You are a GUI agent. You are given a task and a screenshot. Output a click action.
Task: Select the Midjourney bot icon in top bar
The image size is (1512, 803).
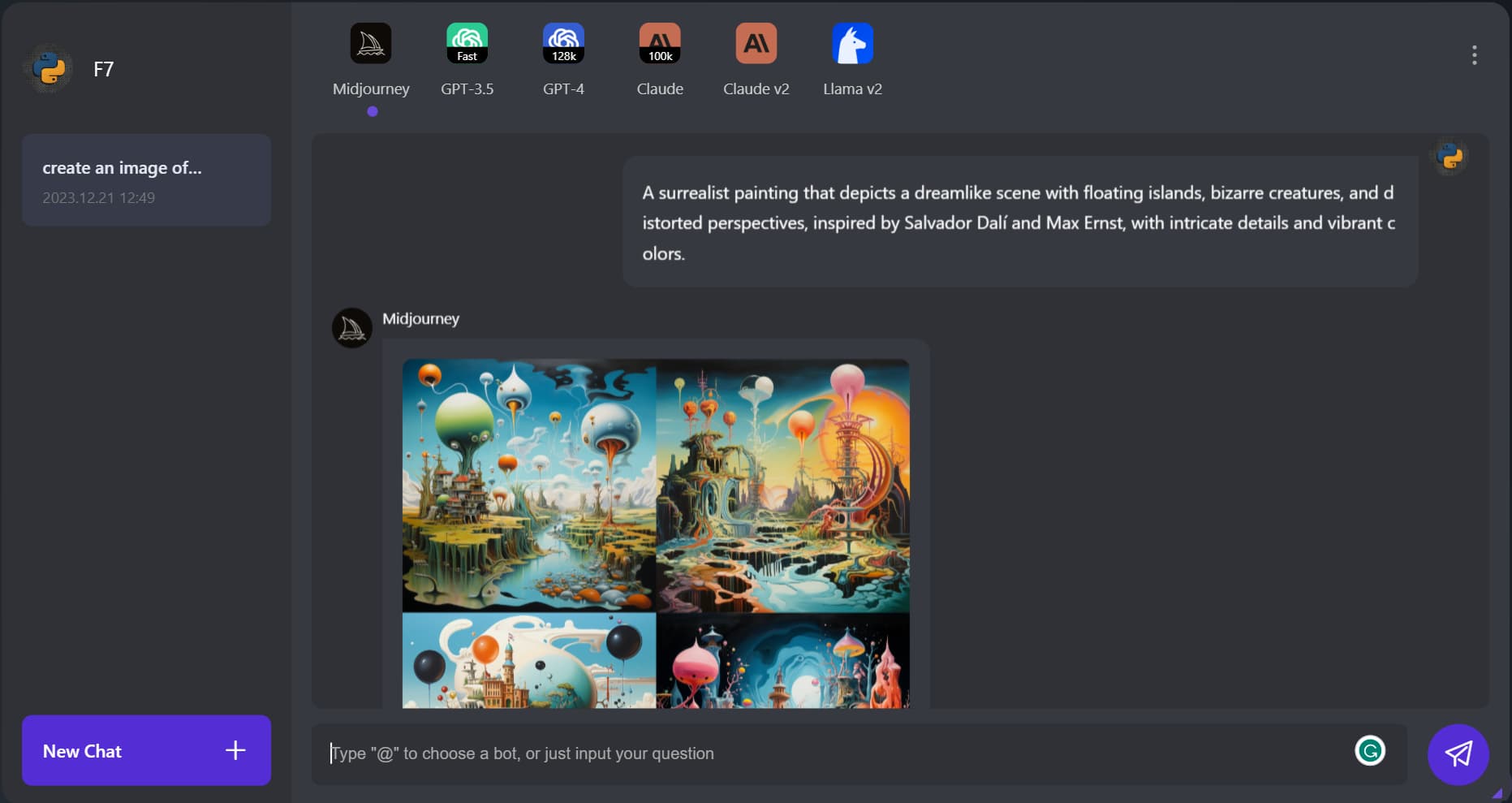[x=371, y=43]
